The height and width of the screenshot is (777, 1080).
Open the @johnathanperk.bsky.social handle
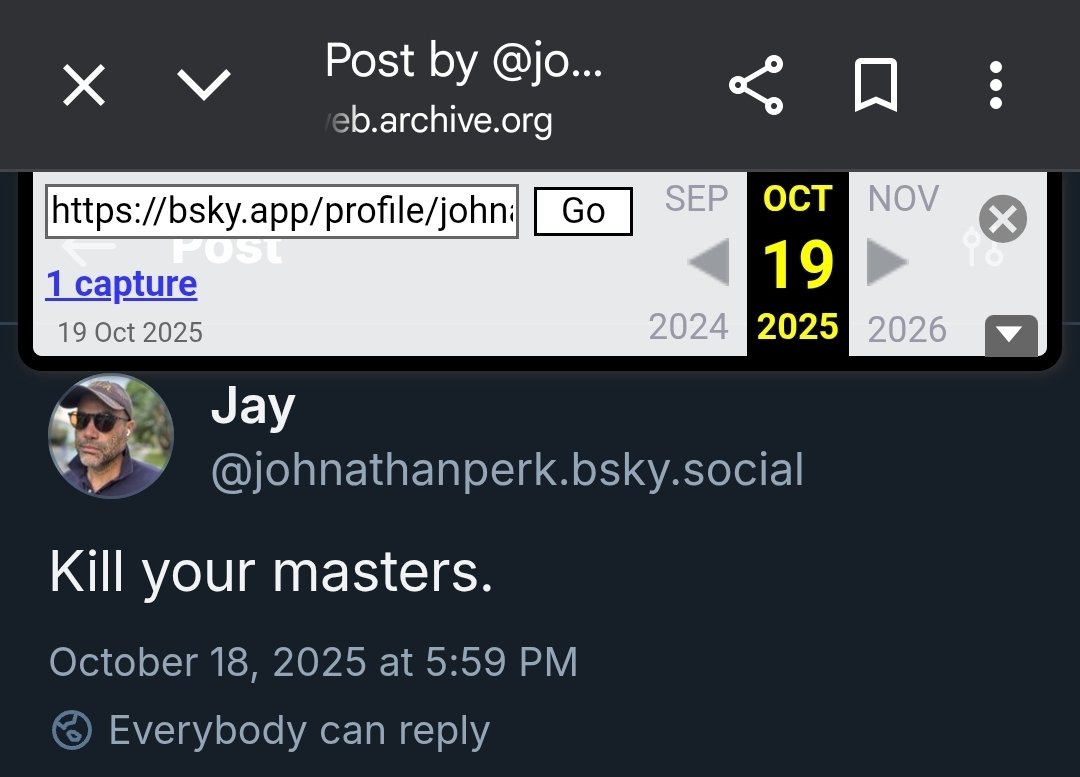(508, 471)
